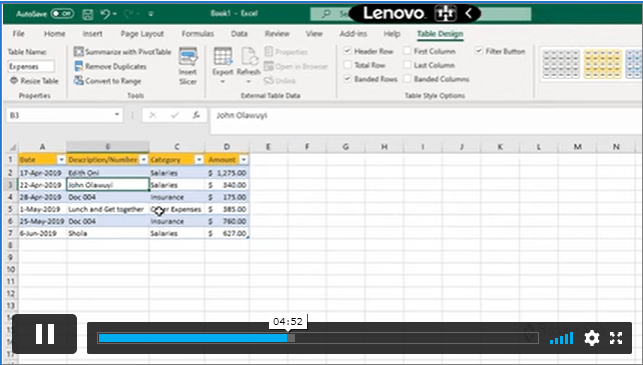Open the Name Box dropdown arrow
This screenshot has width=643, height=365.
[x=117, y=115]
